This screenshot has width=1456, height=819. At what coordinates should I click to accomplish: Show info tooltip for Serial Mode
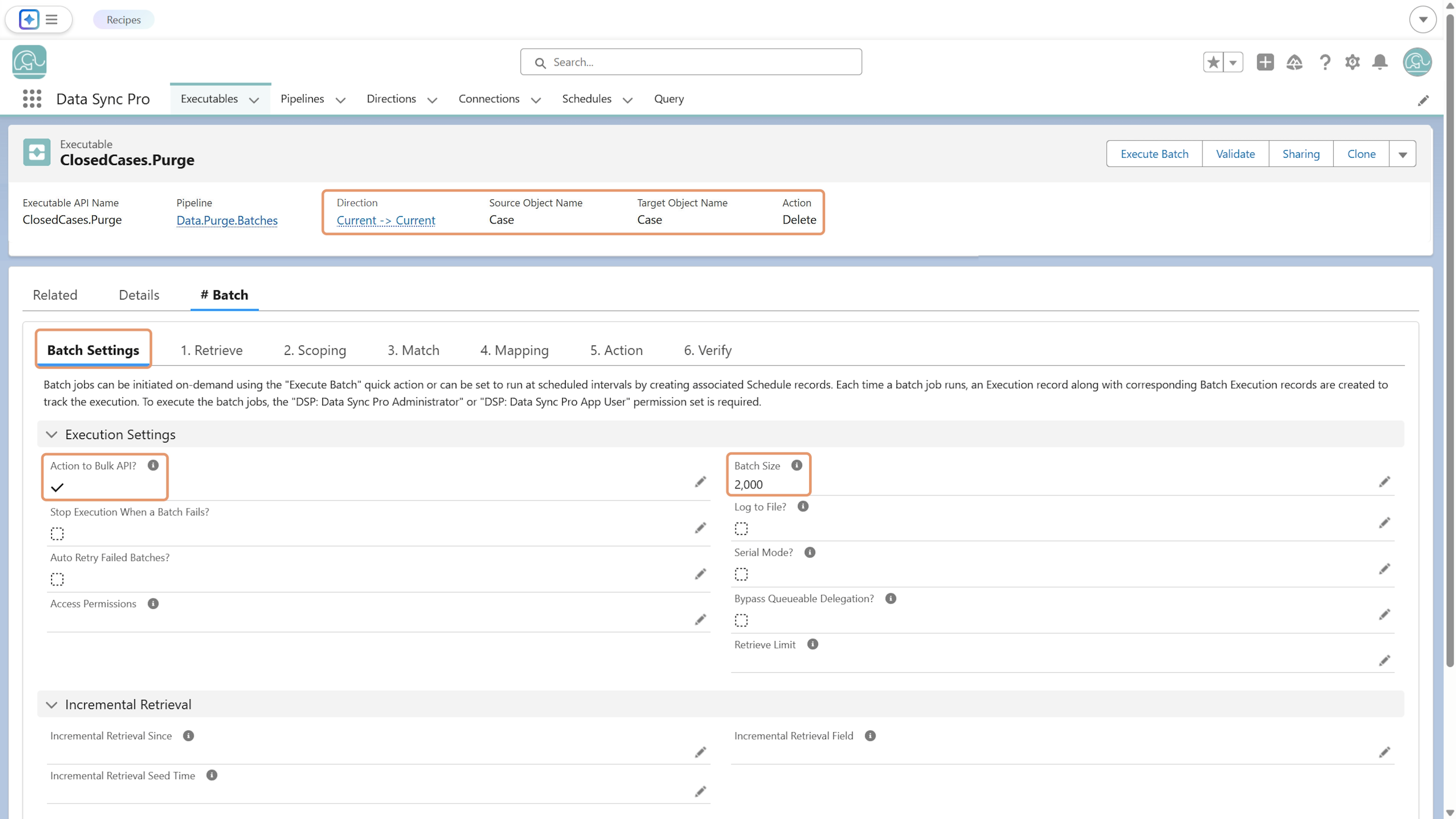810,552
